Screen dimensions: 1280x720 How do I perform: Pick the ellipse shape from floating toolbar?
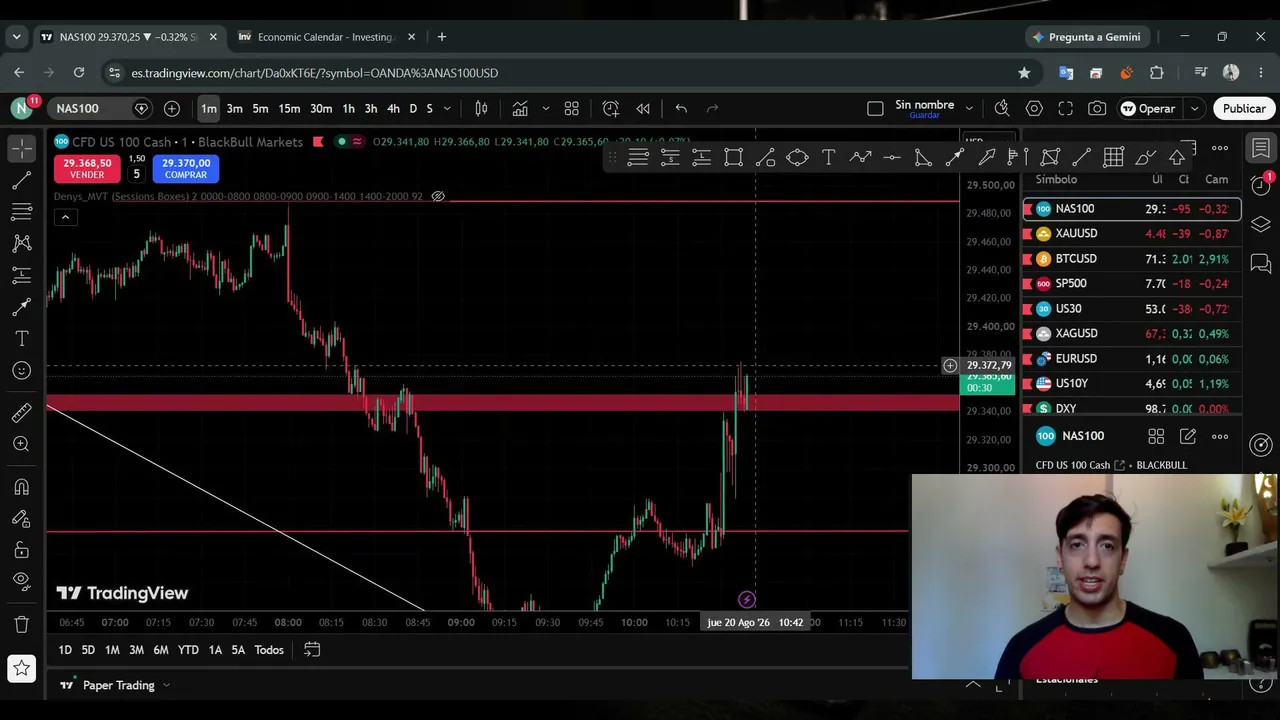(x=797, y=157)
